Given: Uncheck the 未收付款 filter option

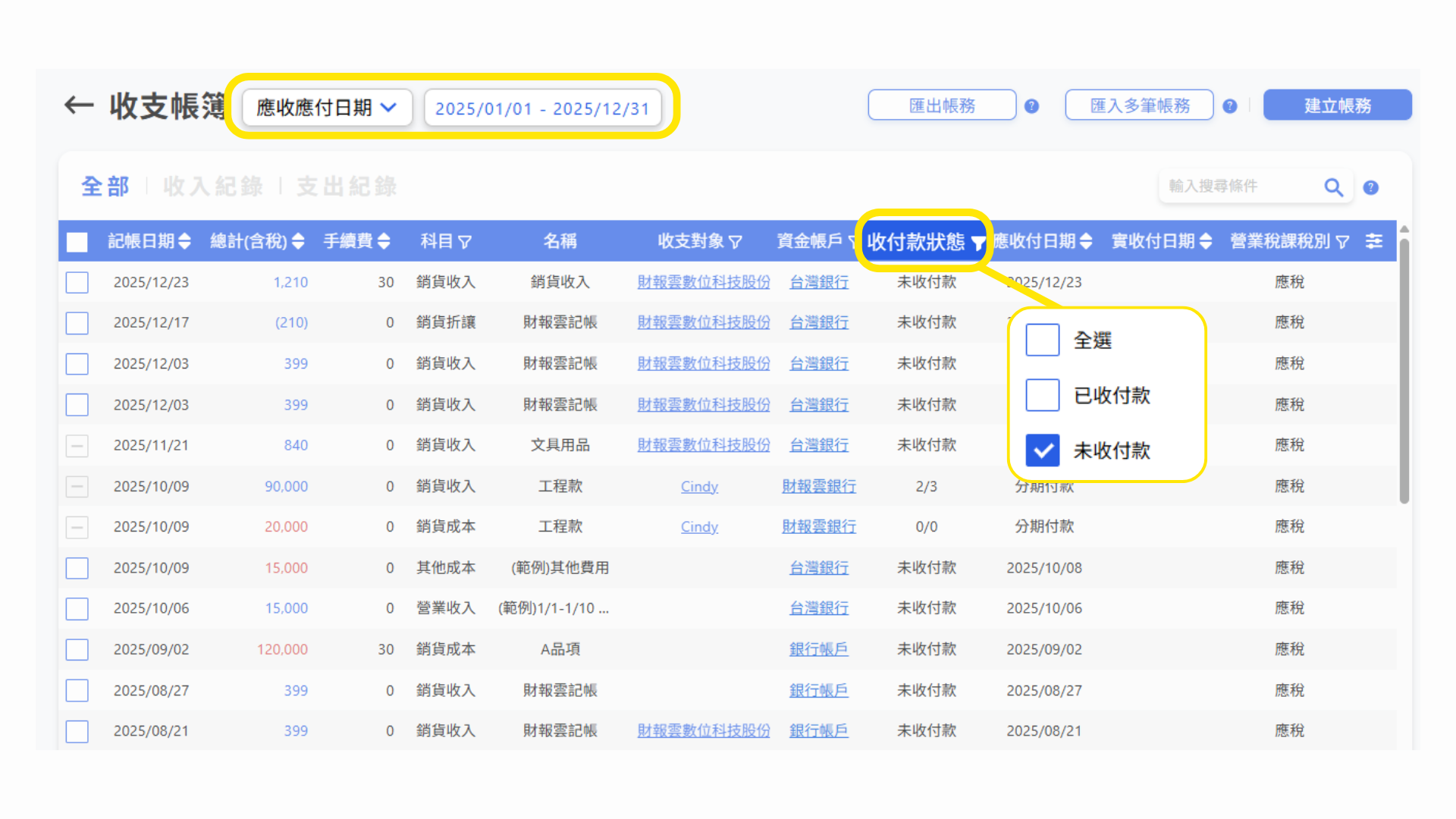Looking at the screenshot, I should [x=1042, y=450].
